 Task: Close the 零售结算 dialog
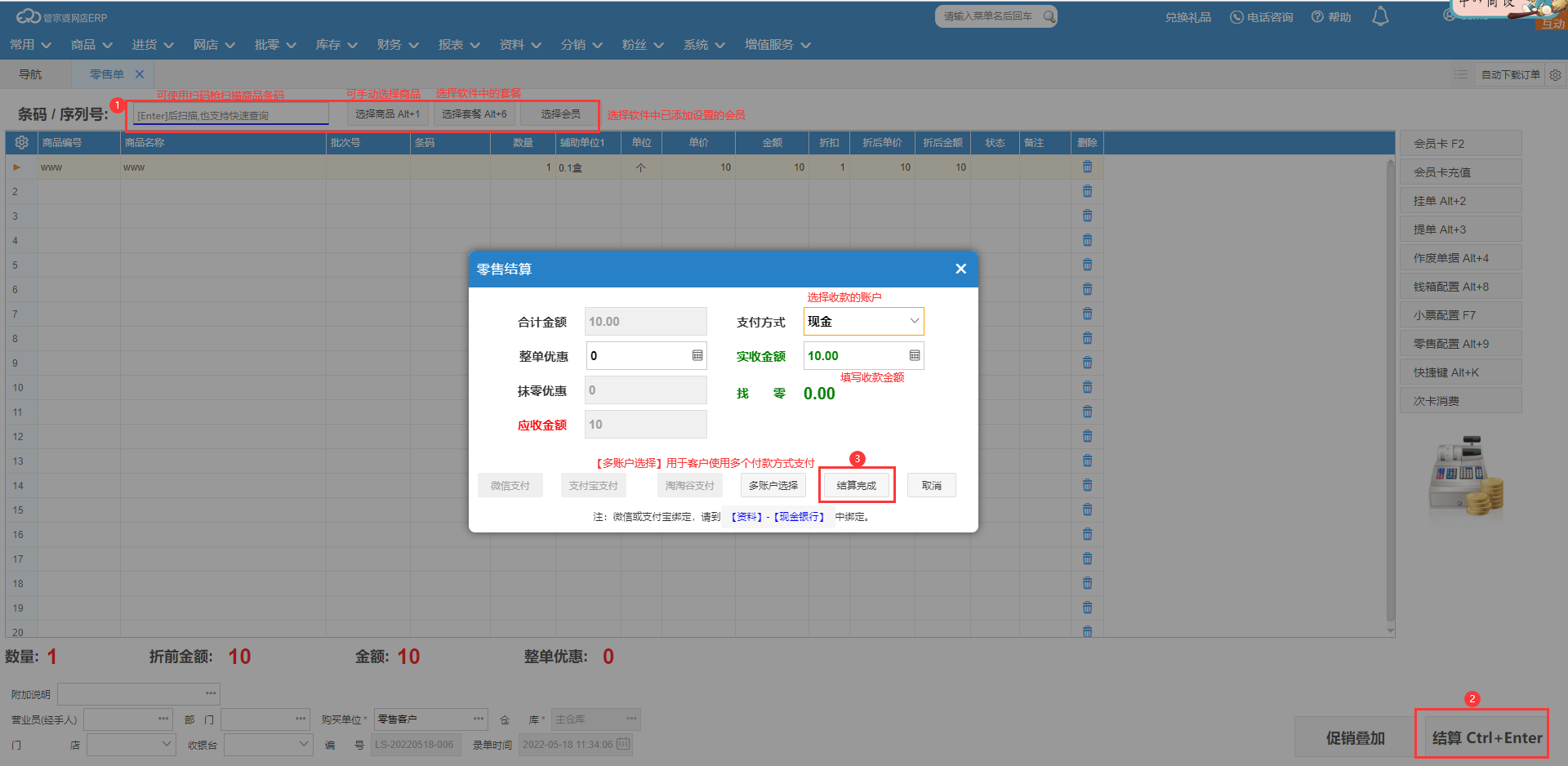click(960, 269)
